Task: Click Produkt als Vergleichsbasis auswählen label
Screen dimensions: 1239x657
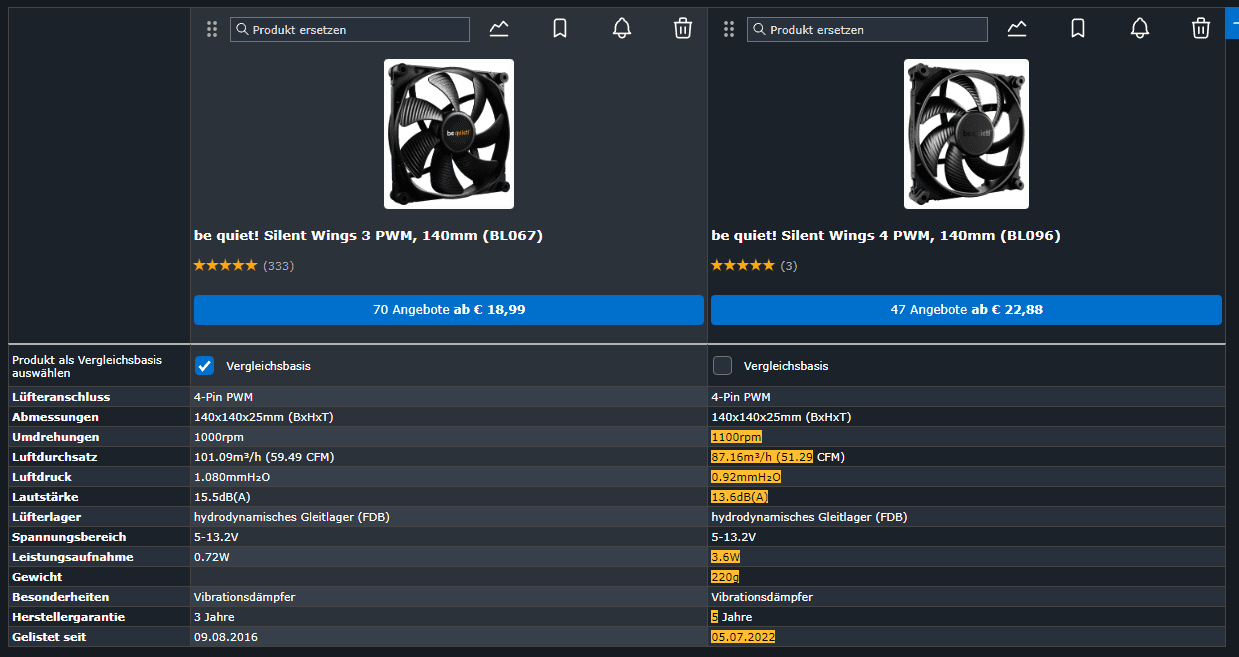Action: tap(86, 366)
